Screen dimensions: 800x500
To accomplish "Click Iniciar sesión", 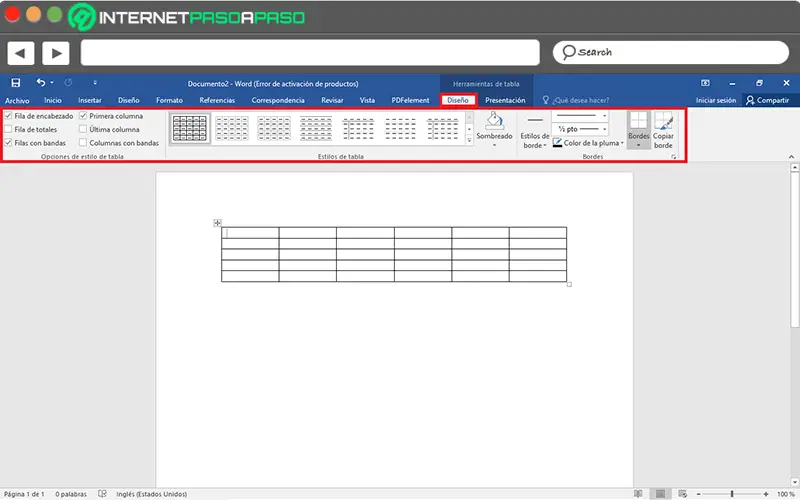I will (716, 101).
